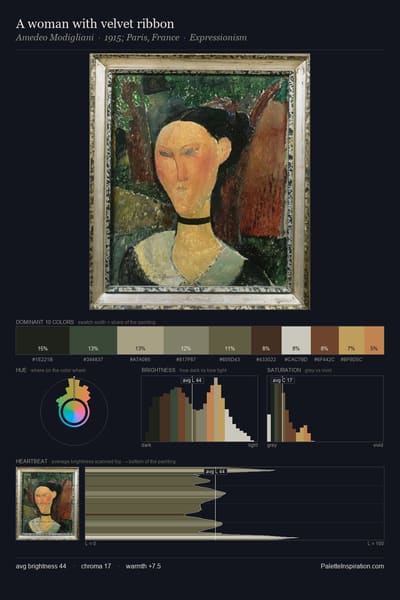Screen dimensions: 400x600
Task: Click the title 'A woman with velvet ribbon'
Action: point(95,24)
